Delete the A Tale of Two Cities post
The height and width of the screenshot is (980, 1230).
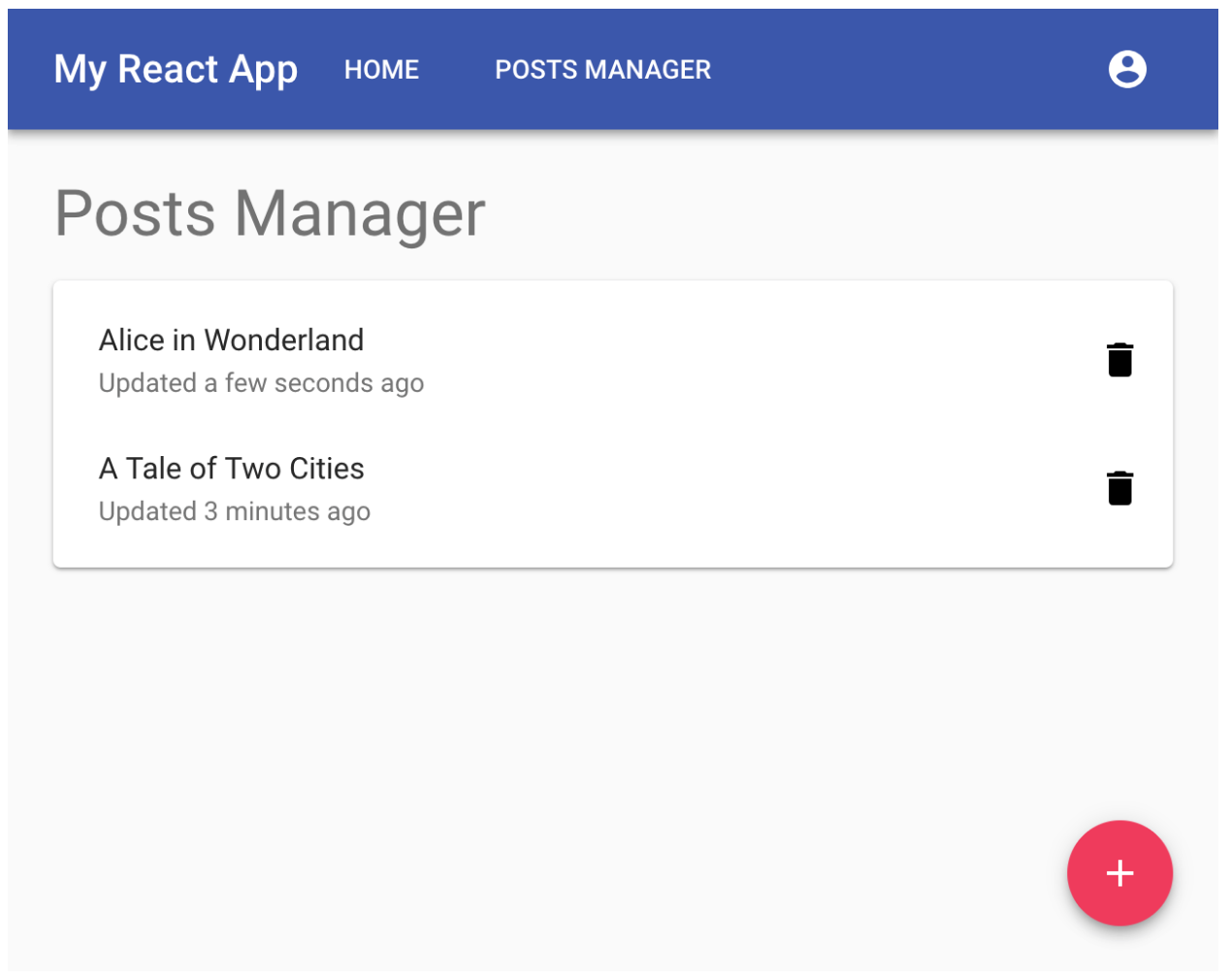tap(1119, 488)
